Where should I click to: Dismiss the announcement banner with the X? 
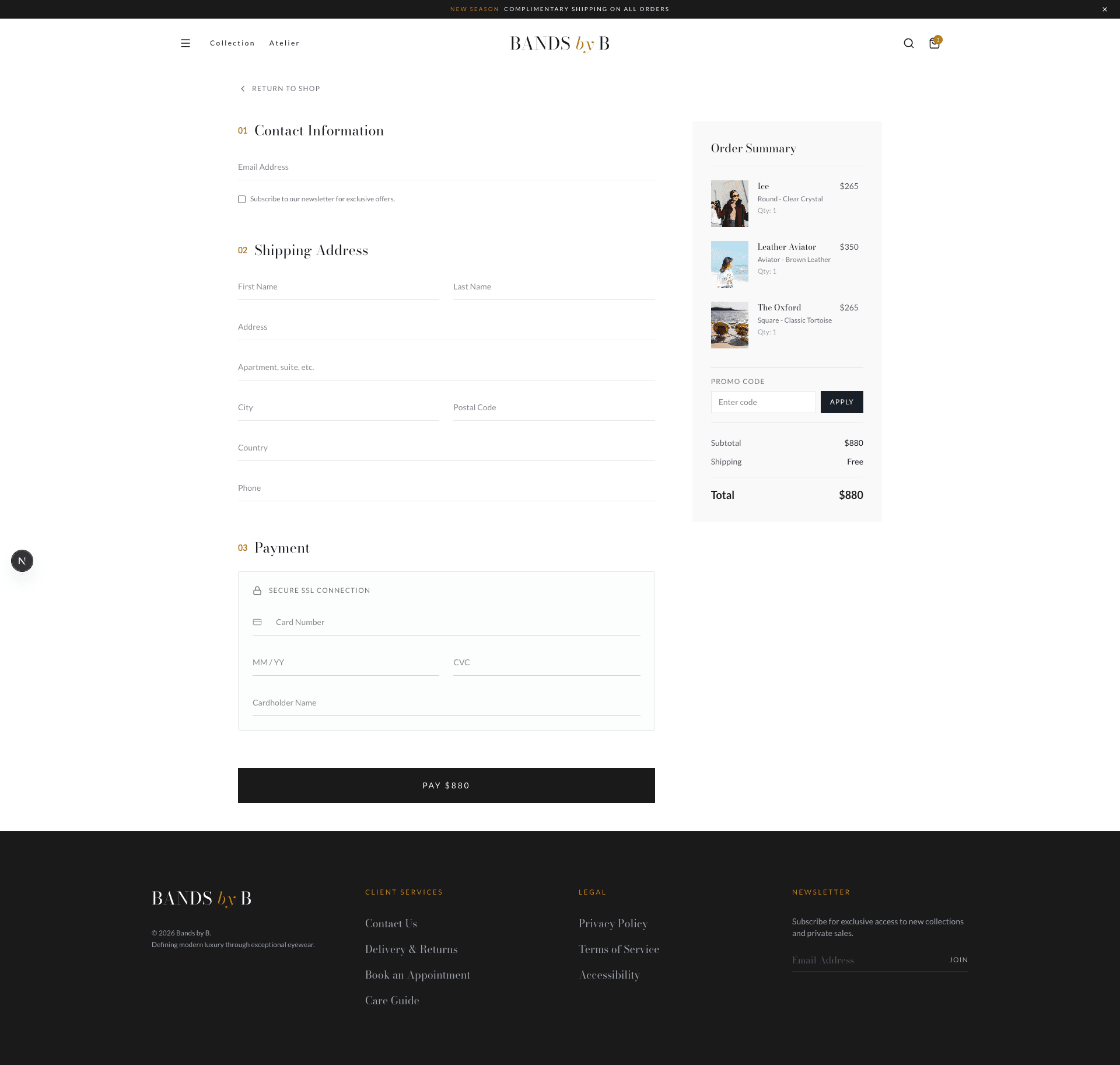tap(1104, 9)
